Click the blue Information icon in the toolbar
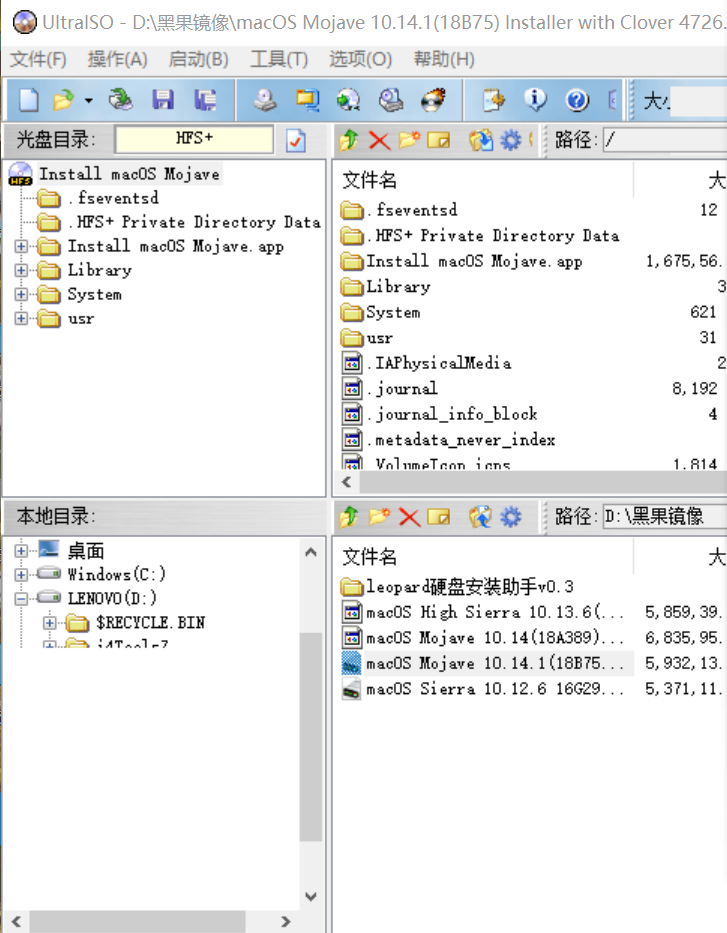The height and width of the screenshot is (933, 727). pyautogui.click(x=535, y=100)
